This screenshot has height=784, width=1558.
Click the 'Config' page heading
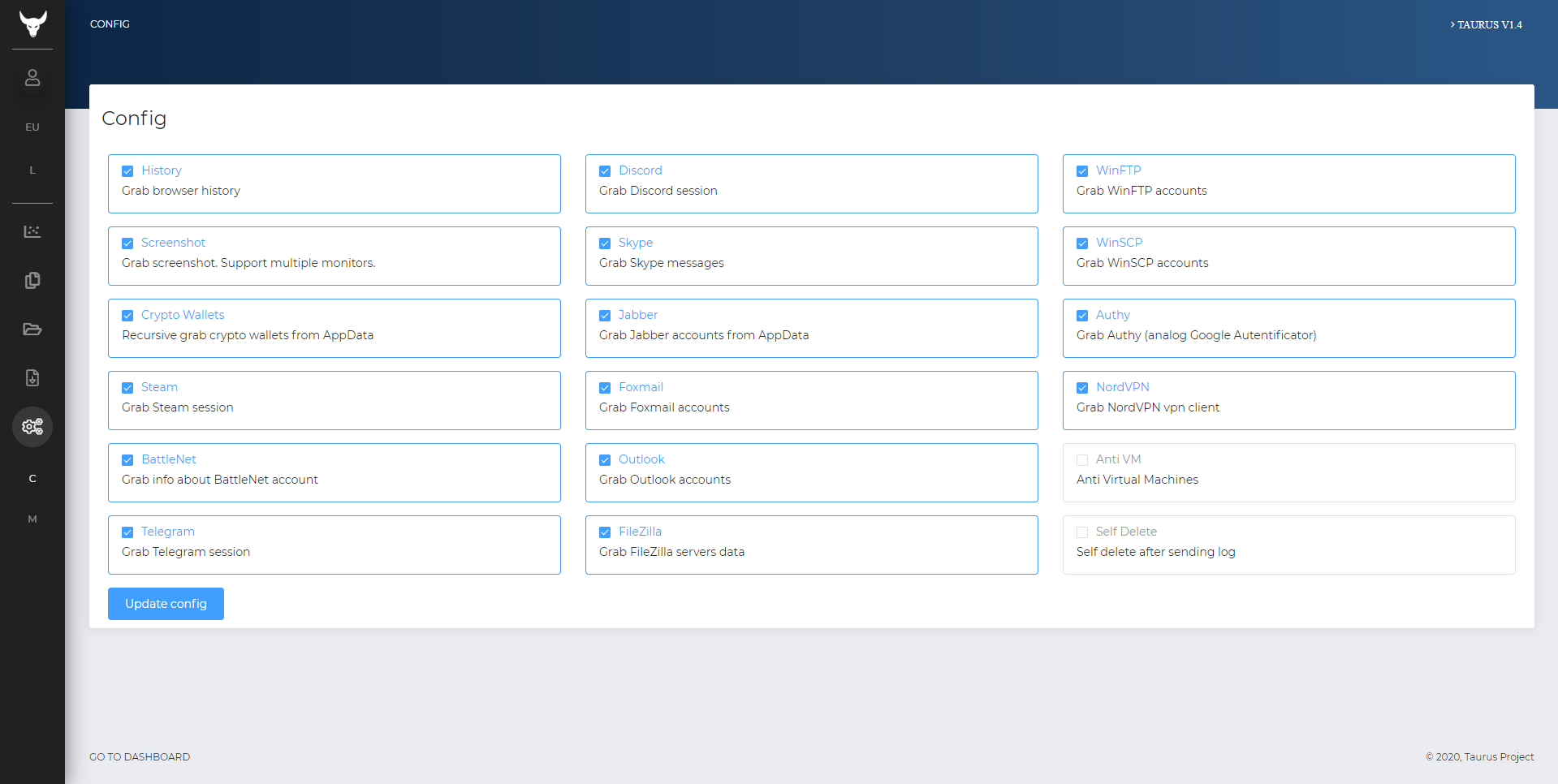(134, 118)
